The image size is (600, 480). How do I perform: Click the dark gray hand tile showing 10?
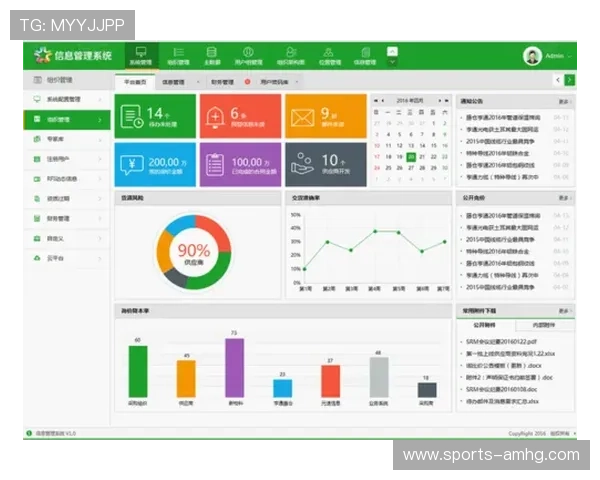coord(325,163)
